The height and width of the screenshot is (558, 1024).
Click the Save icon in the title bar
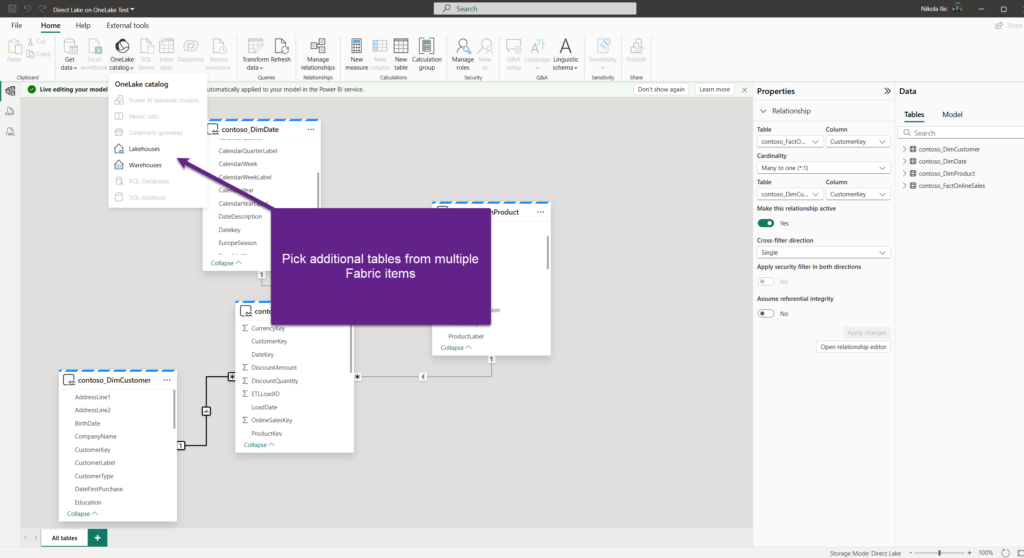pos(12,8)
